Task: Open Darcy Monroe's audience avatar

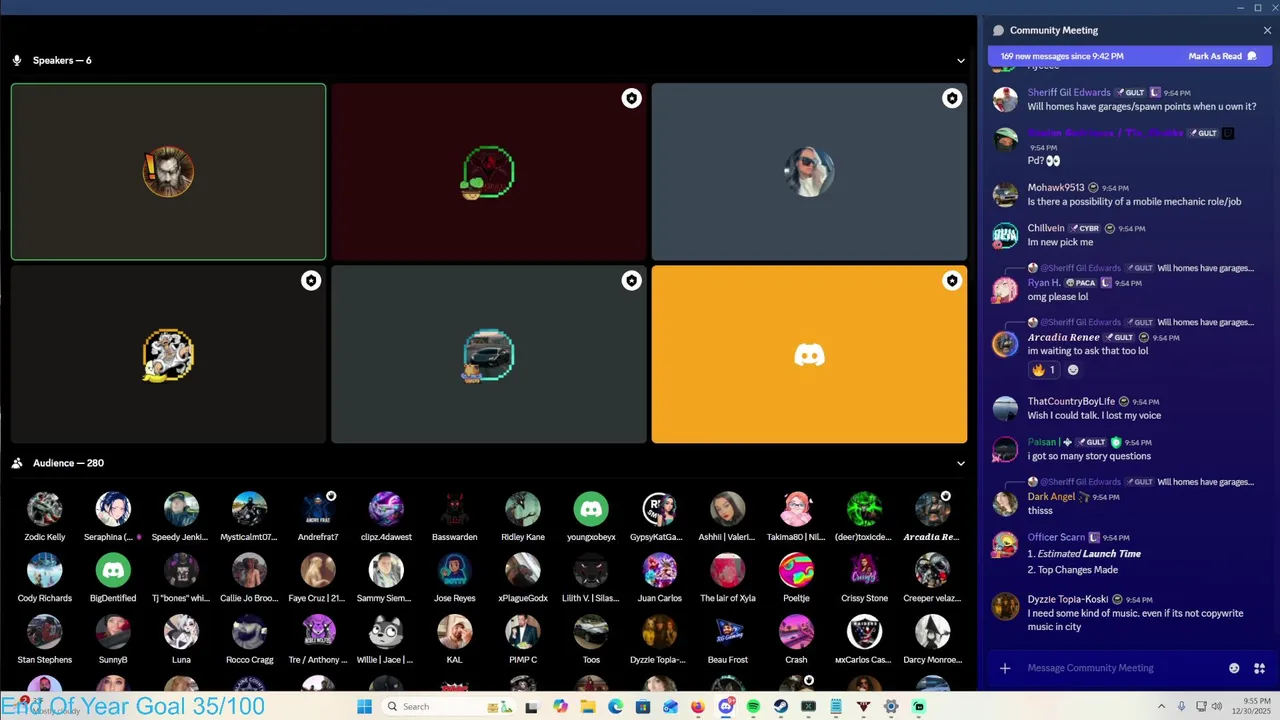Action: pos(932,632)
